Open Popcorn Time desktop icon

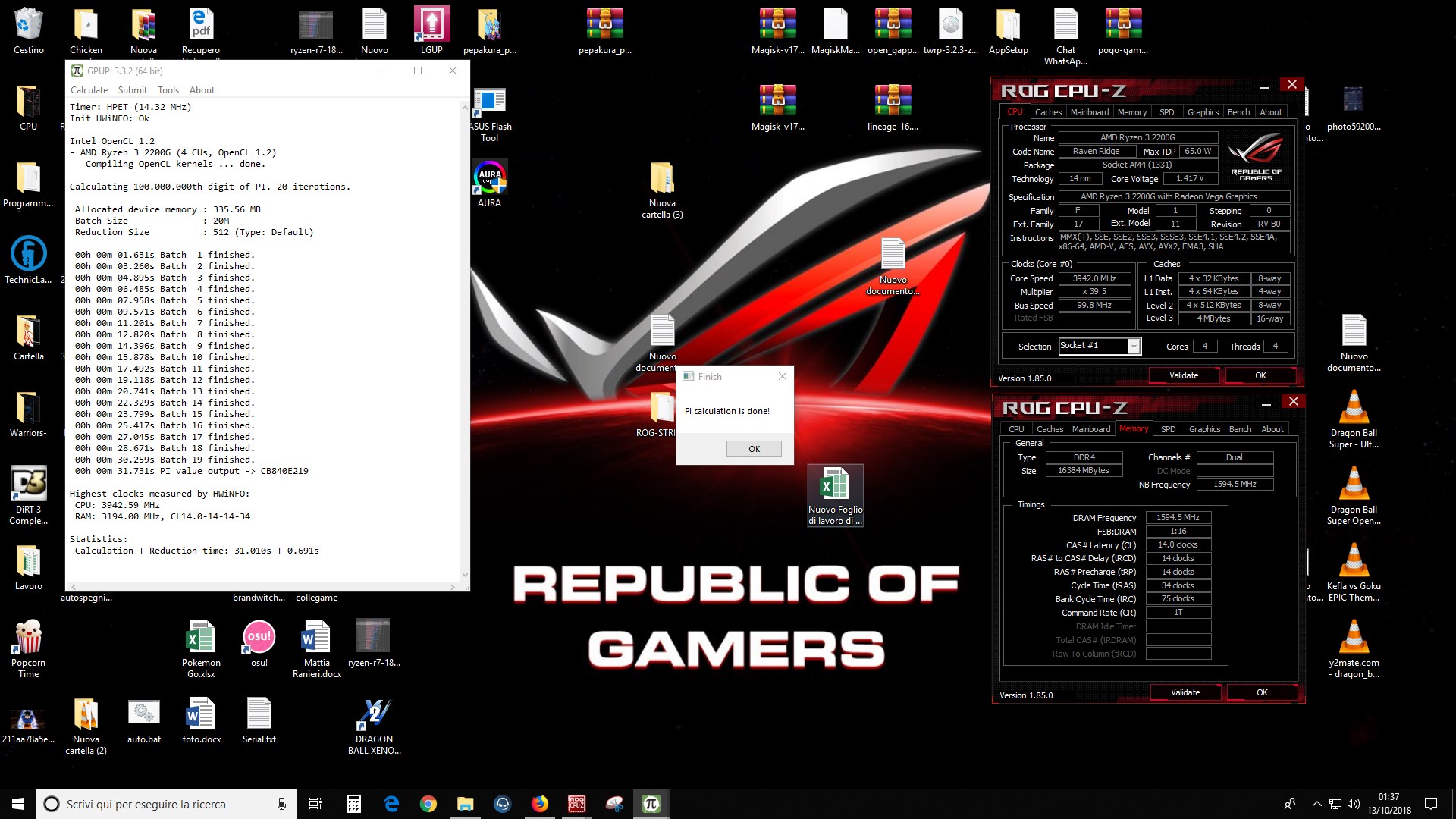coord(29,648)
